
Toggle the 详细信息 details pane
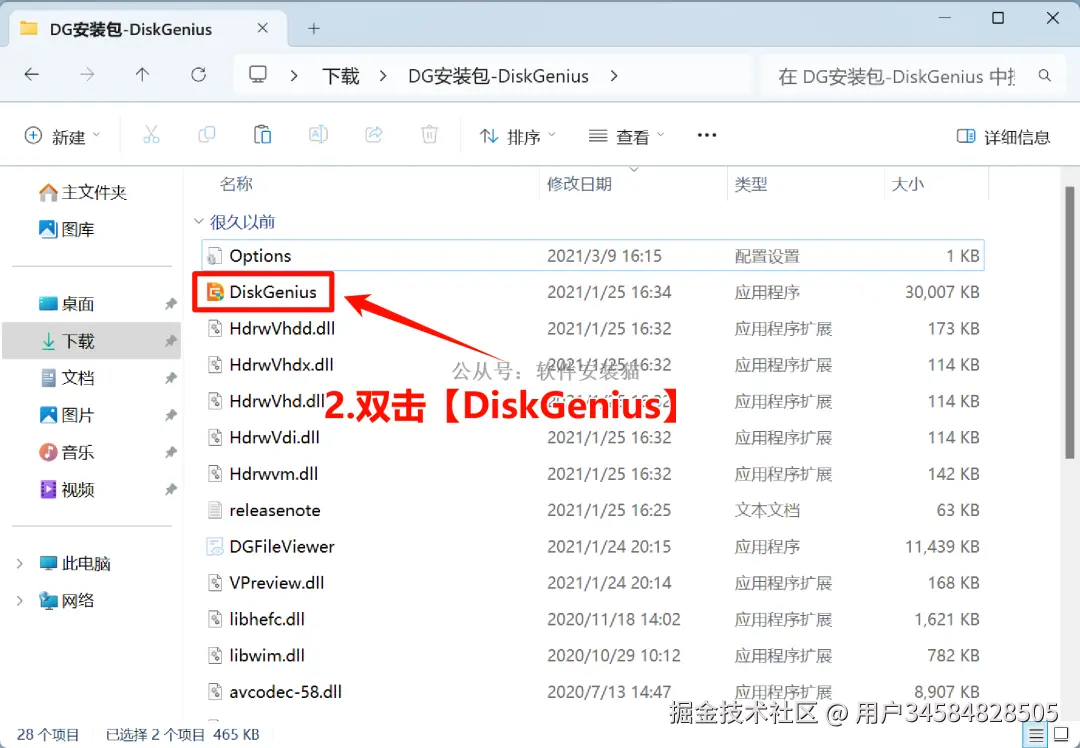tap(1003, 136)
